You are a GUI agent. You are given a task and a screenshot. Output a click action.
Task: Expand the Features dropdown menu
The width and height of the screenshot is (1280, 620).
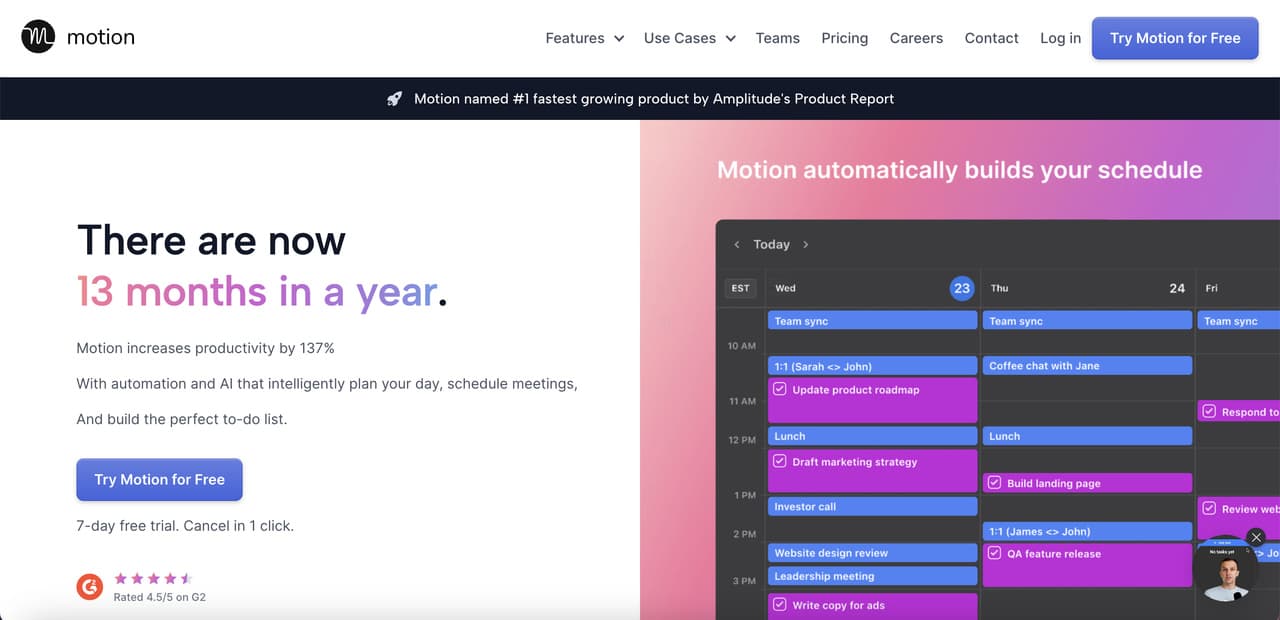coord(584,38)
